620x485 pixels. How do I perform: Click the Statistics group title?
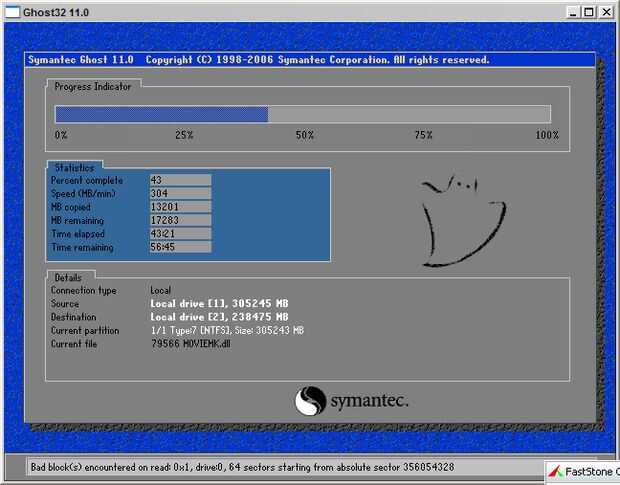pos(74,168)
